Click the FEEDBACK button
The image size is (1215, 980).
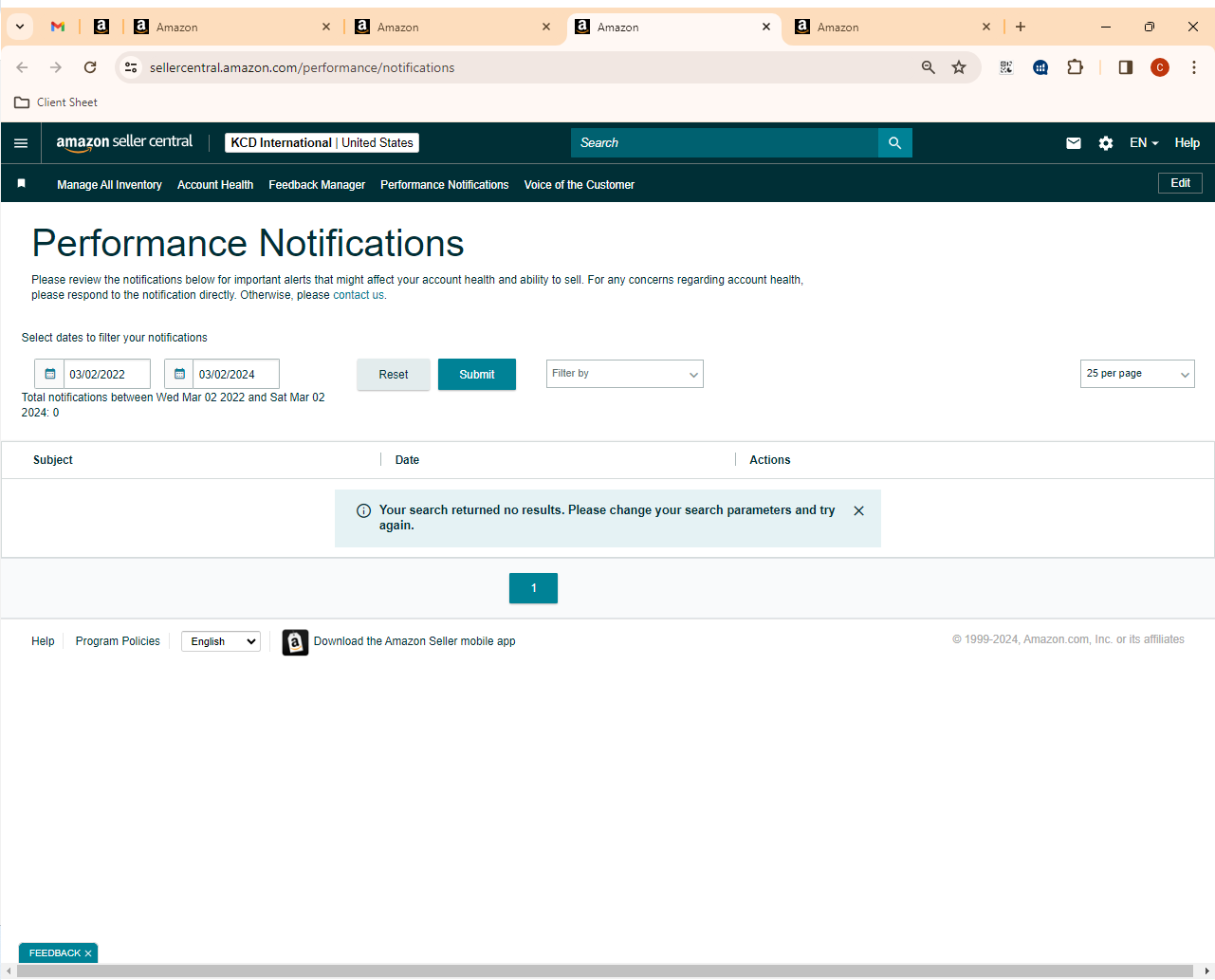(x=55, y=953)
